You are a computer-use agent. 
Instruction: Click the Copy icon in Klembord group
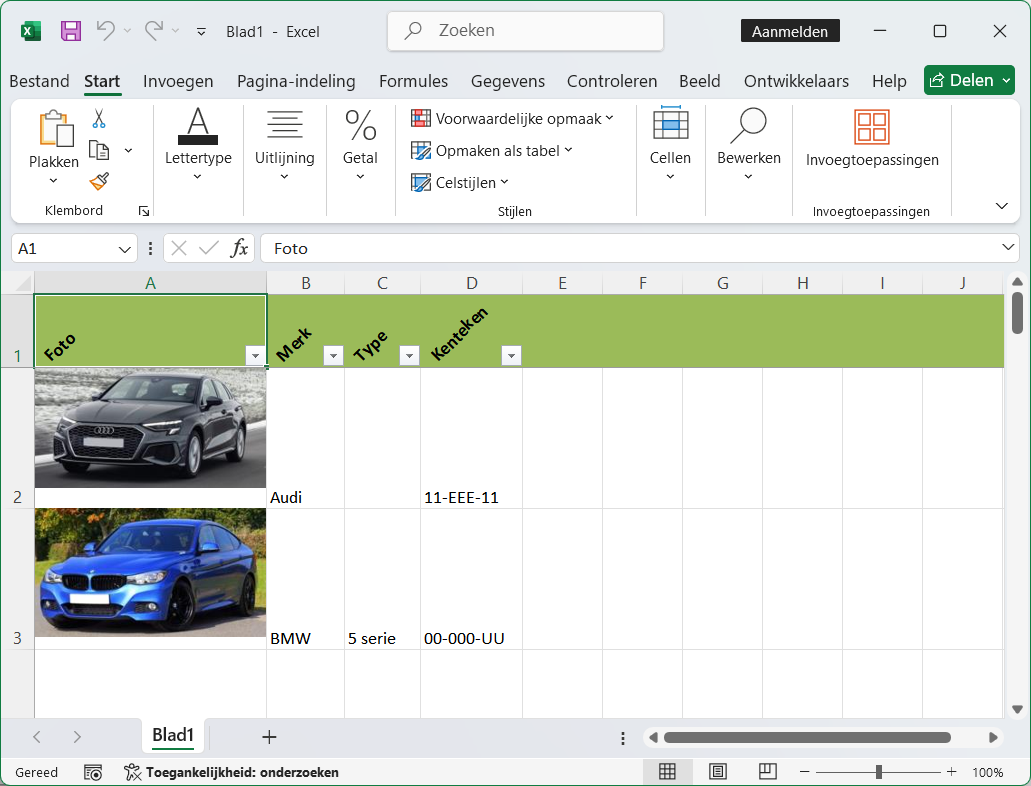pos(99,150)
